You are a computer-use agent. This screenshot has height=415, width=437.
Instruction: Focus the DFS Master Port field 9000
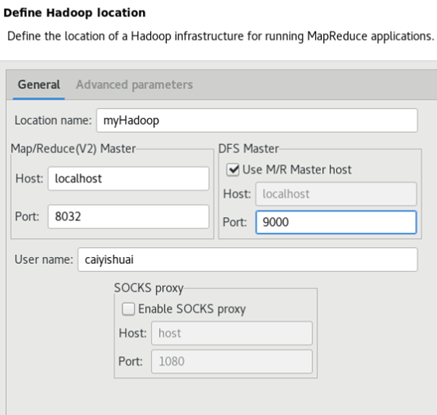(x=336, y=222)
